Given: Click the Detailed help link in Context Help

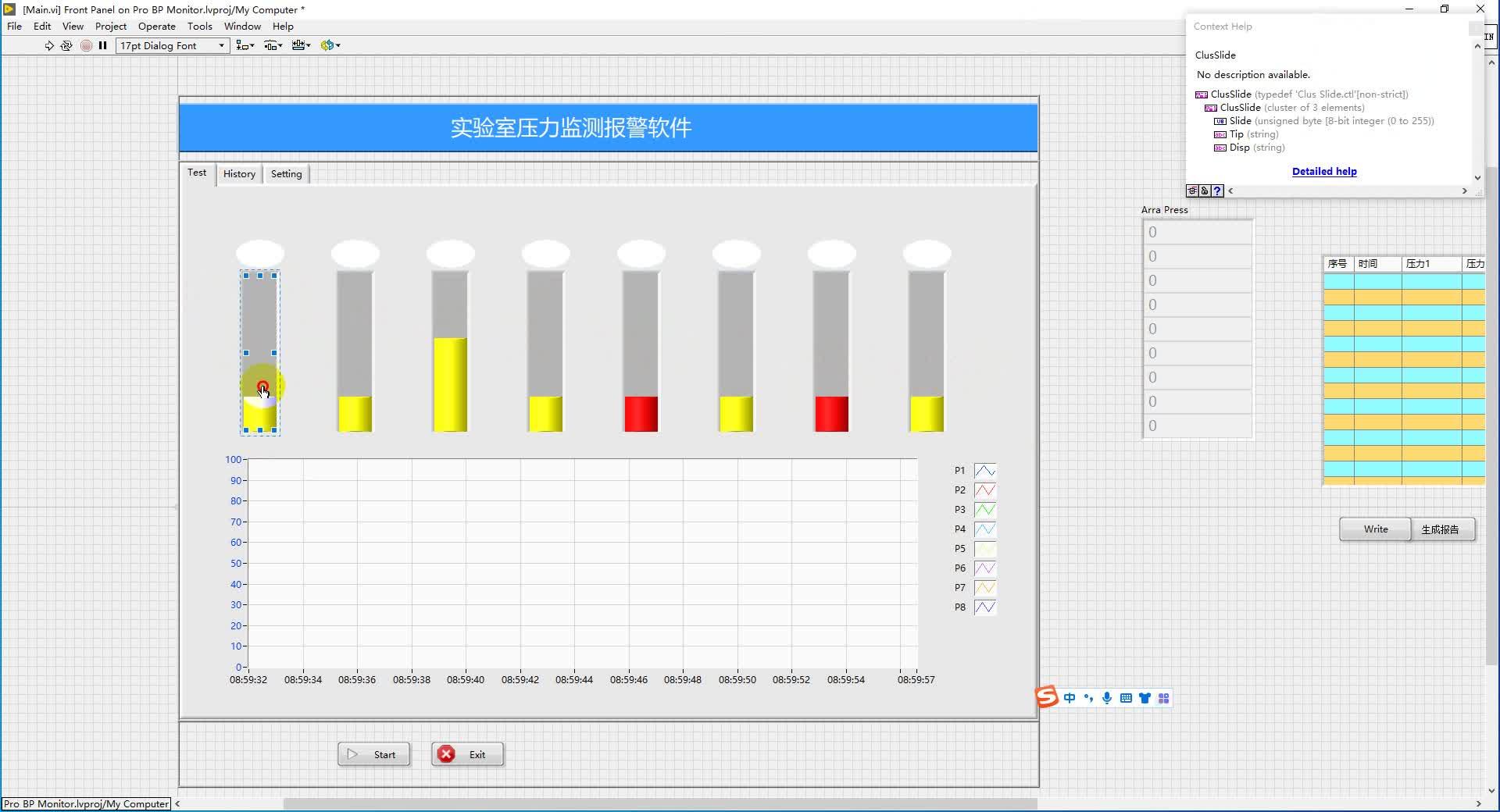Looking at the screenshot, I should (1323, 171).
